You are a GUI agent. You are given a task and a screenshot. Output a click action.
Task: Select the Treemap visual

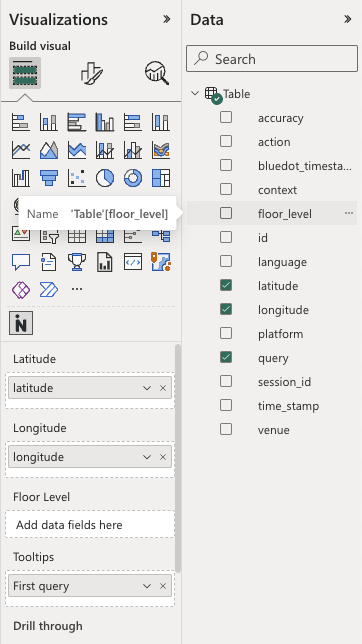pos(161,178)
